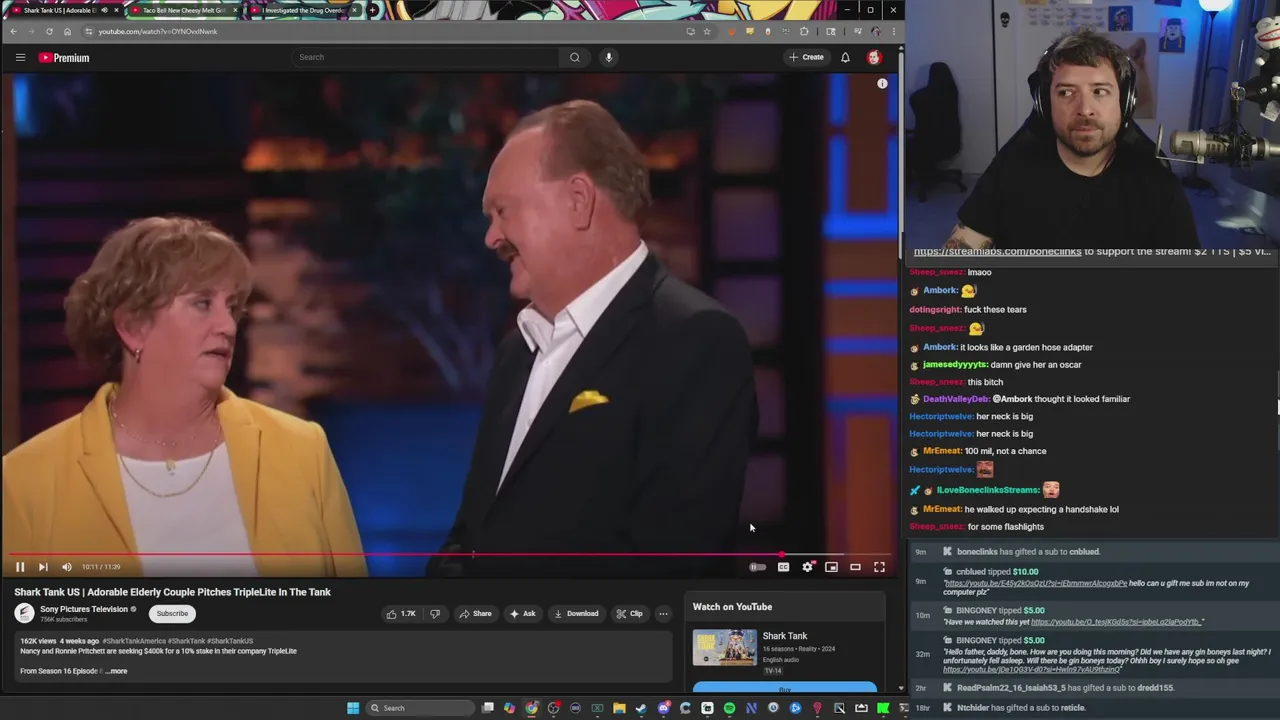Open the Create menu button

[806, 57]
